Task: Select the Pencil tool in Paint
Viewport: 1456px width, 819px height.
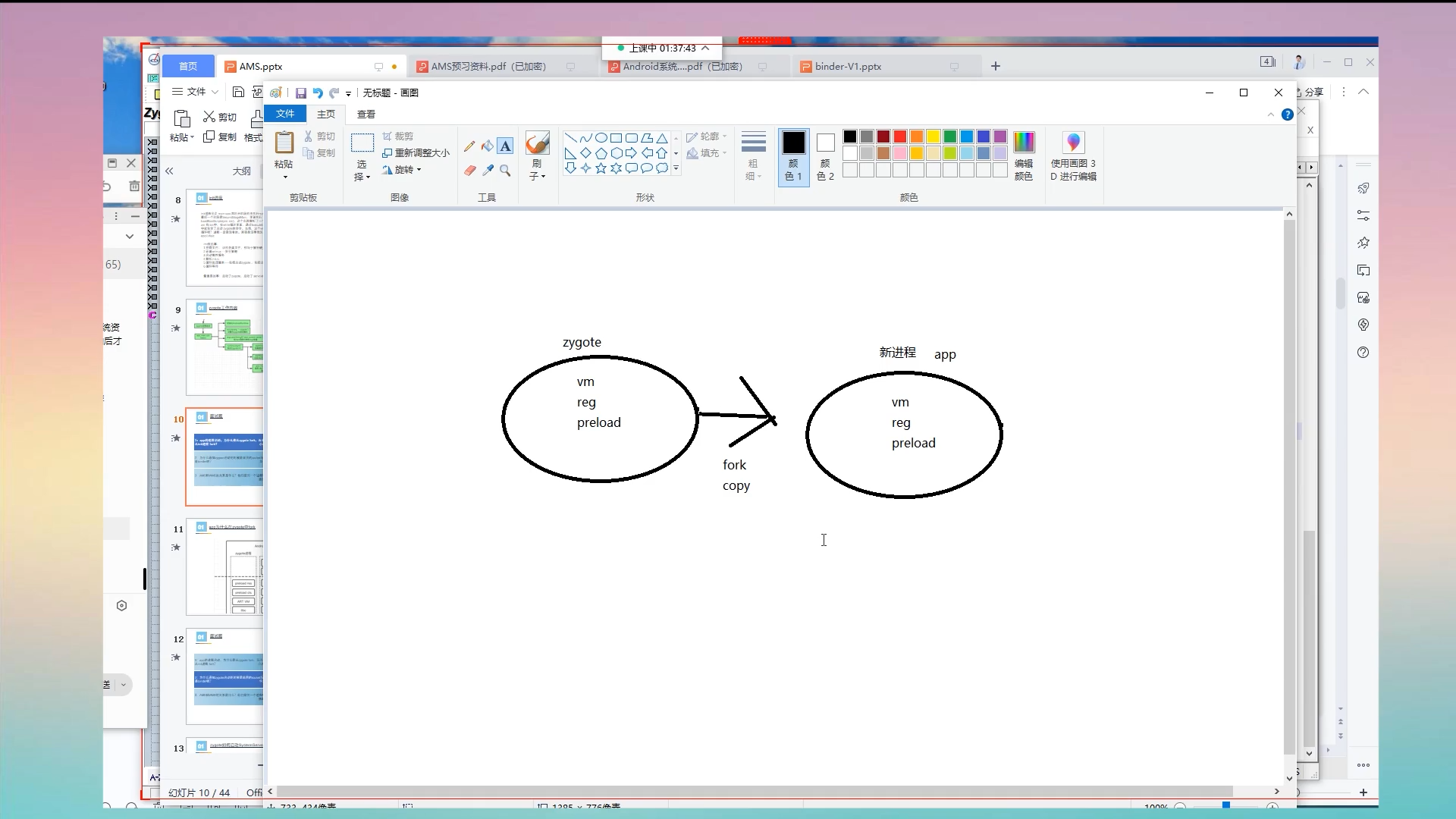Action: click(469, 146)
